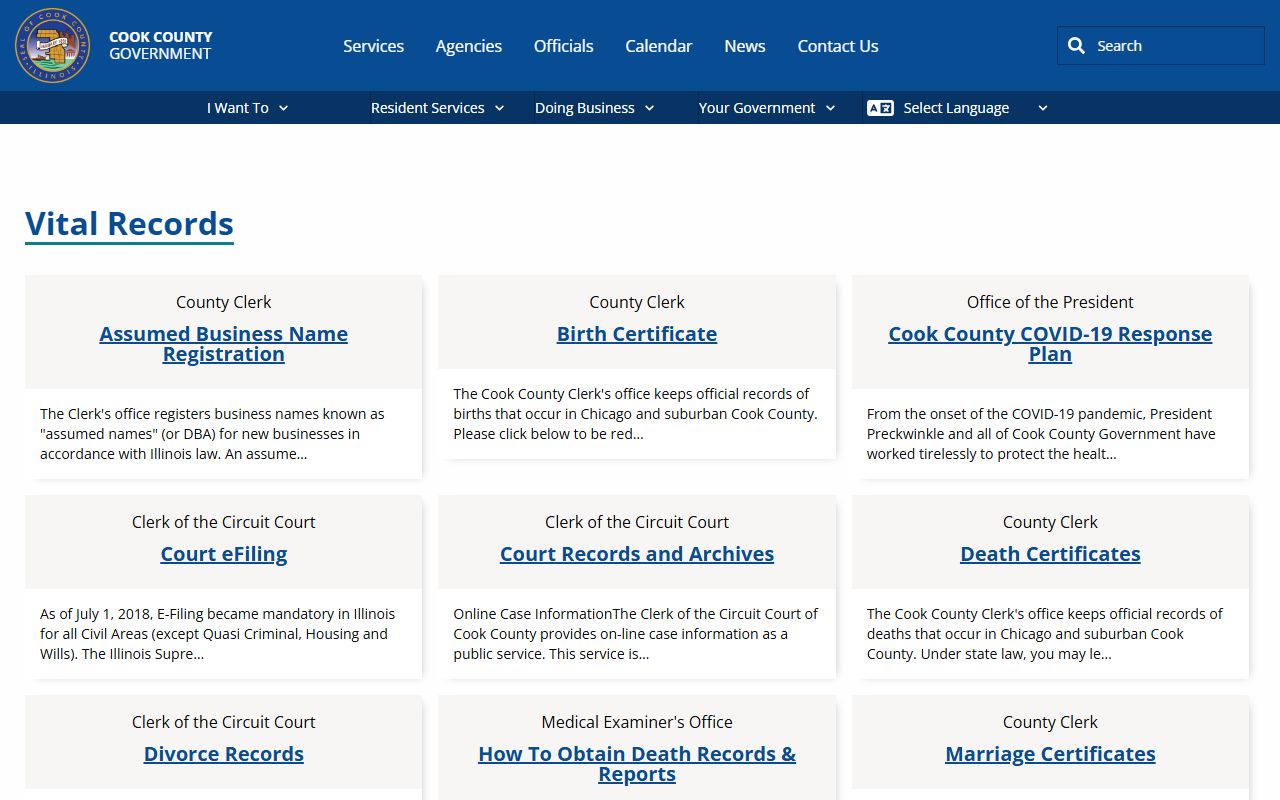This screenshot has height=800, width=1280.
Task: Click 'Clerk of the Circuit Court' above Court eFiling
Action: [224, 522]
